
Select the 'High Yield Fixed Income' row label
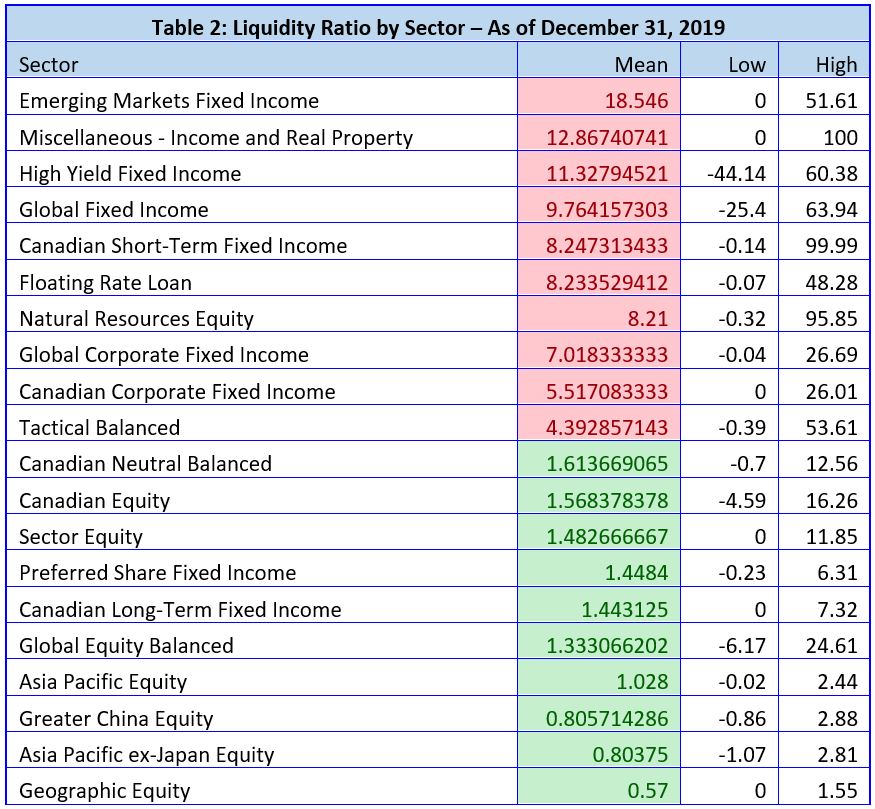pyautogui.click(x=130, y=174)
